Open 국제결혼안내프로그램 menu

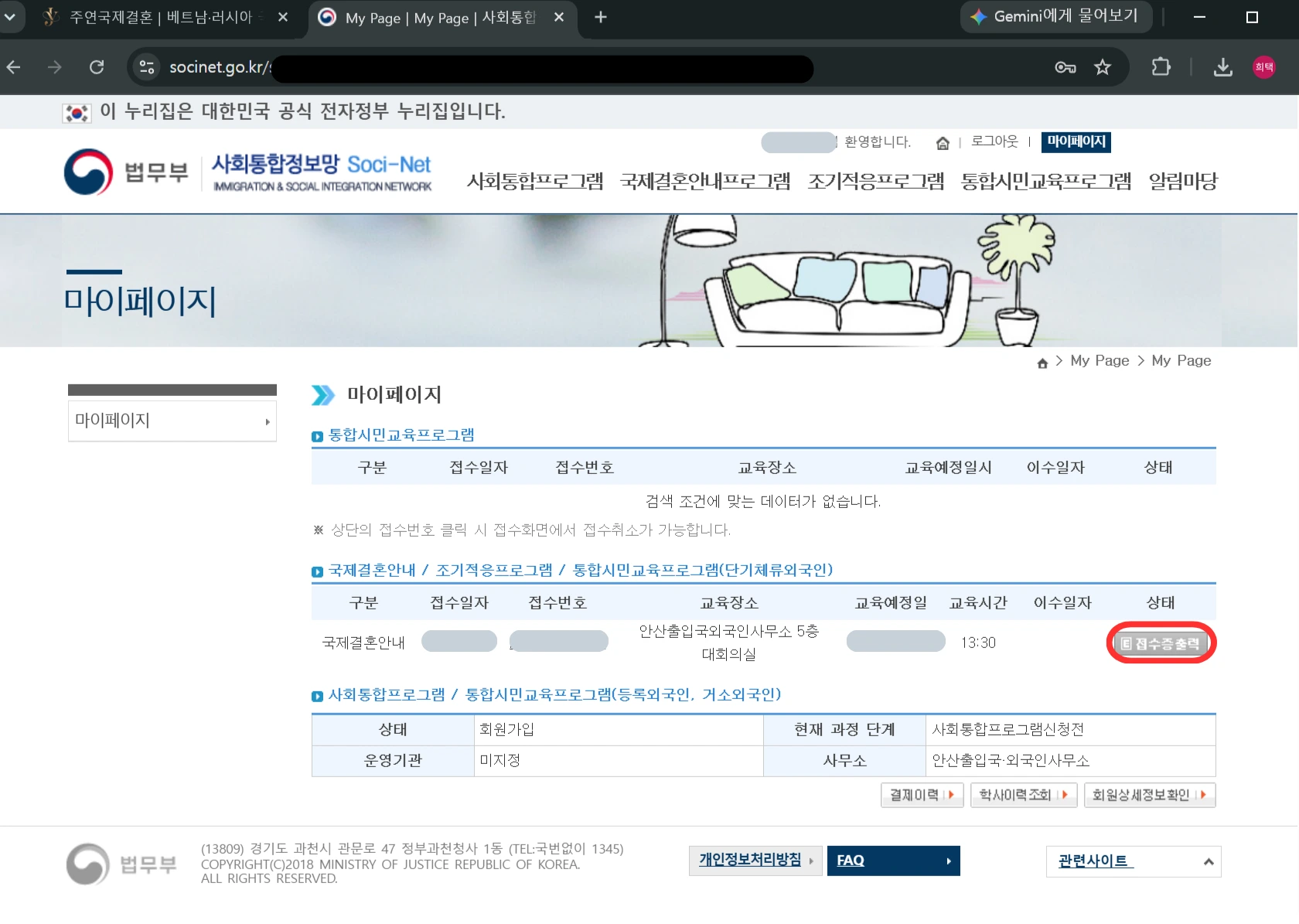coord(705,181)
